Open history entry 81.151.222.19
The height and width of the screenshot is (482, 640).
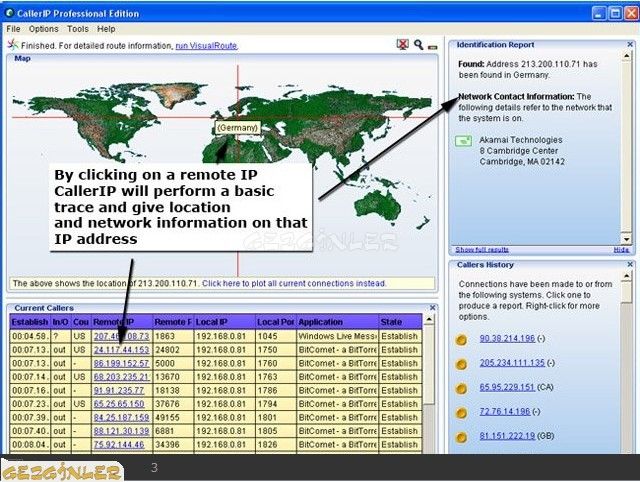point(507,436)
